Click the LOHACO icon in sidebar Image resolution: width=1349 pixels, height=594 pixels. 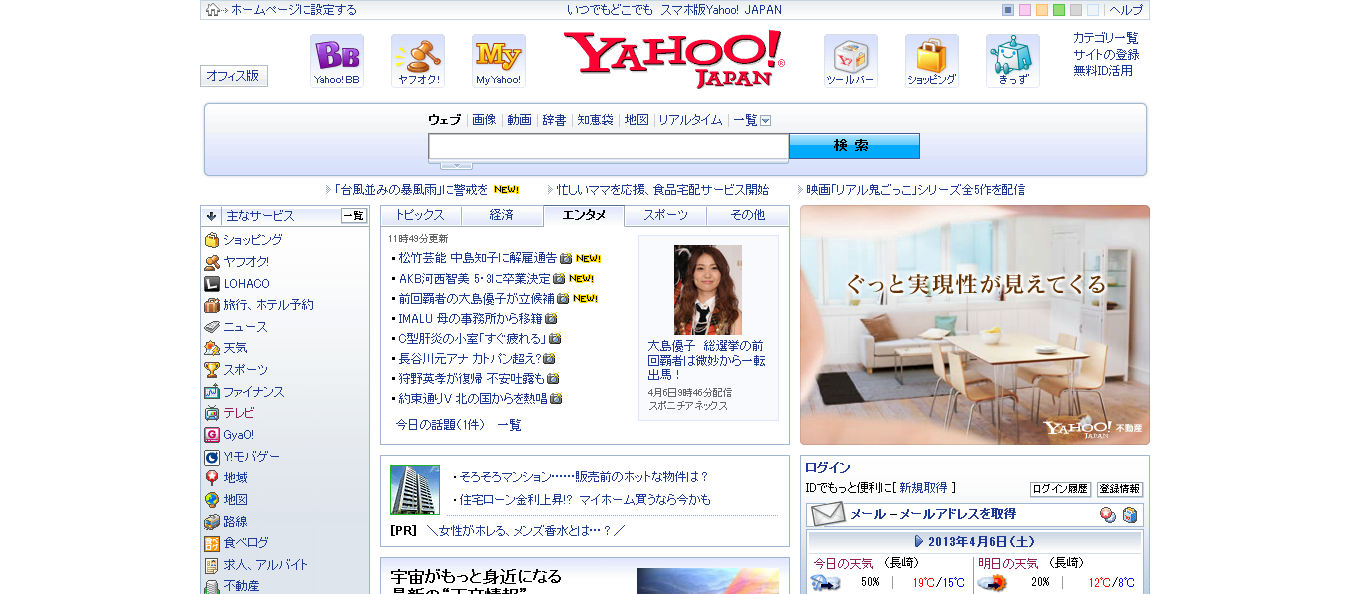pos(212,283)
